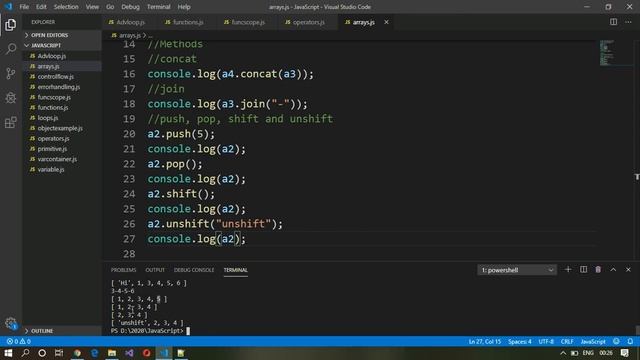Image resolution: width=640 pixels, height=360 pixels.
Task: Open the Edit menu
Action: click(41, 7)
